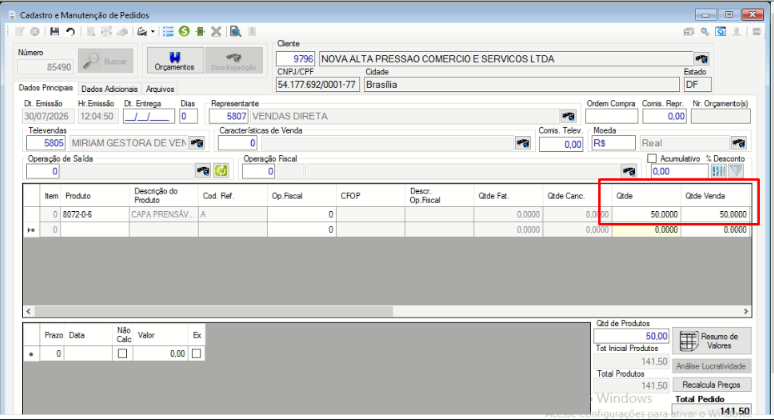774x420 pixels.
Task: Click the Buscar search button
Action: [106, 61]
